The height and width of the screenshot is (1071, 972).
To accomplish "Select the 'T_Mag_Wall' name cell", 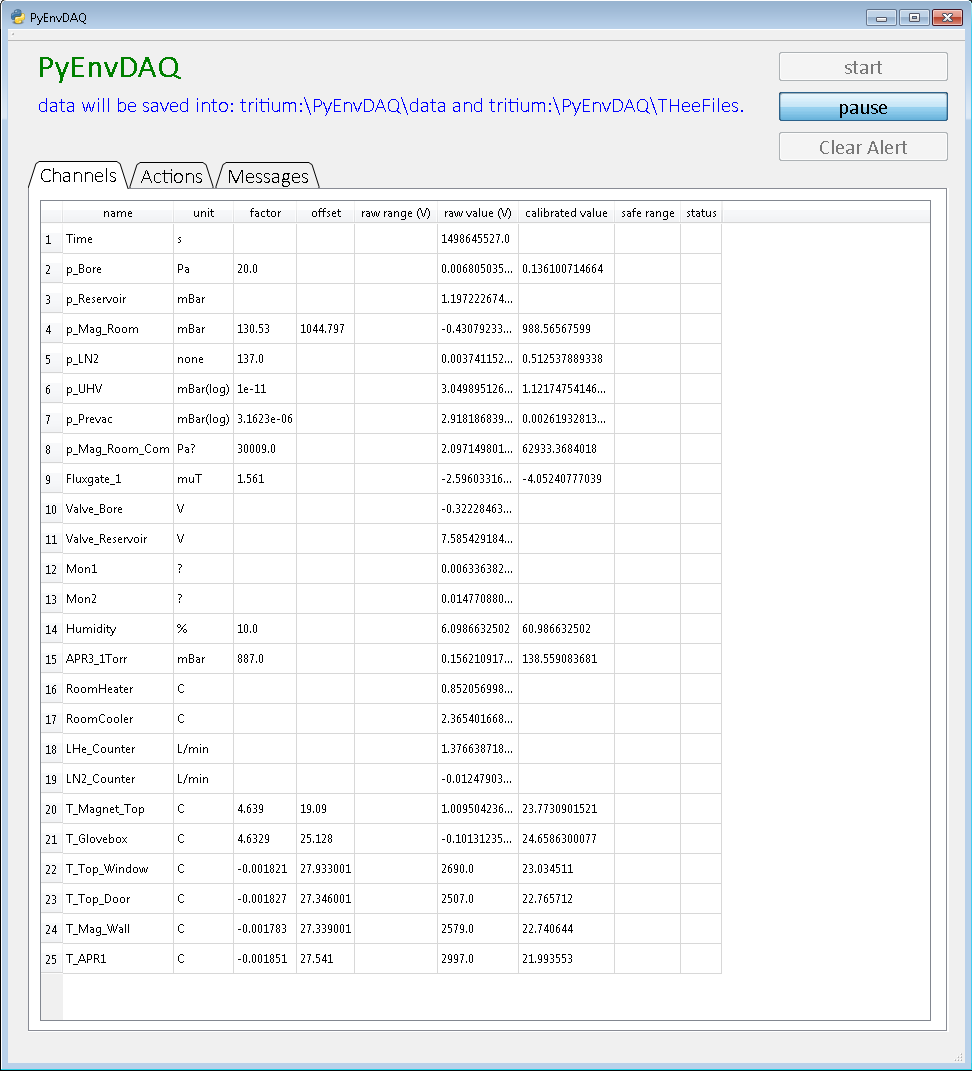I will 118,930.
